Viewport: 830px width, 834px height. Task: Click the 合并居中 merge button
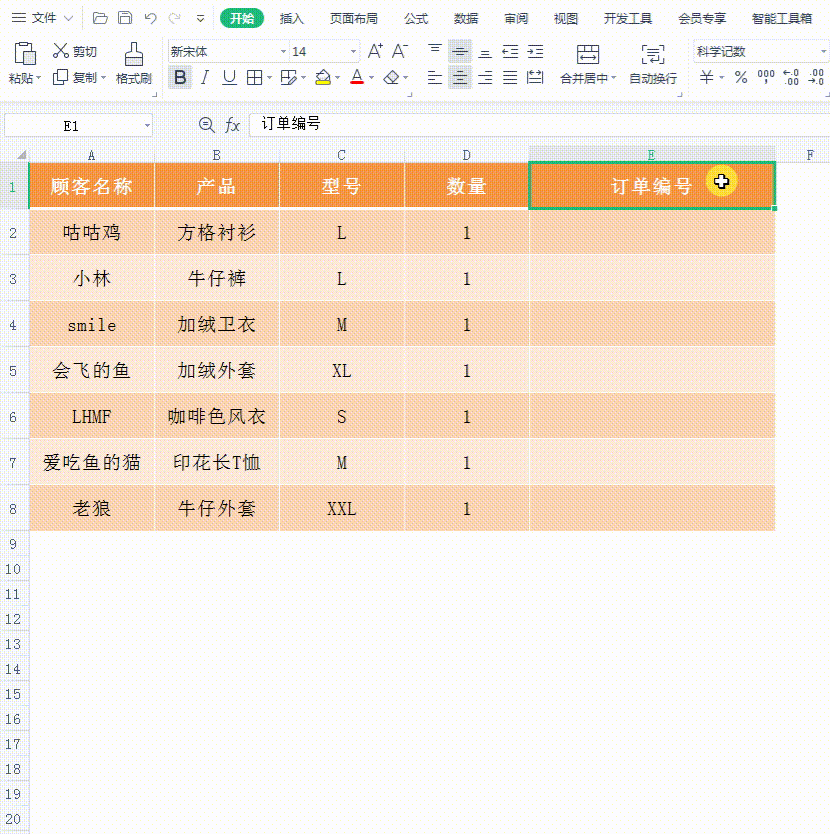click(587, 64)
